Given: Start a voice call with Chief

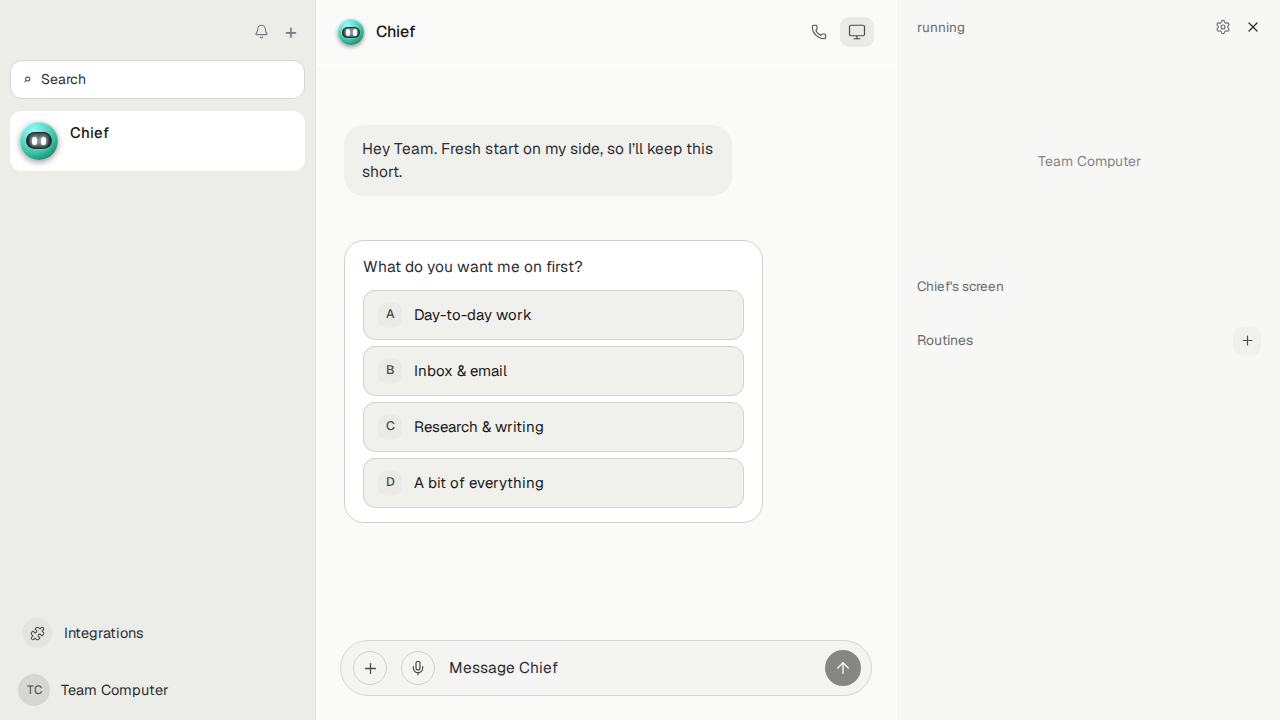Looking at the screenshot, I should click(x=819, y=32).
